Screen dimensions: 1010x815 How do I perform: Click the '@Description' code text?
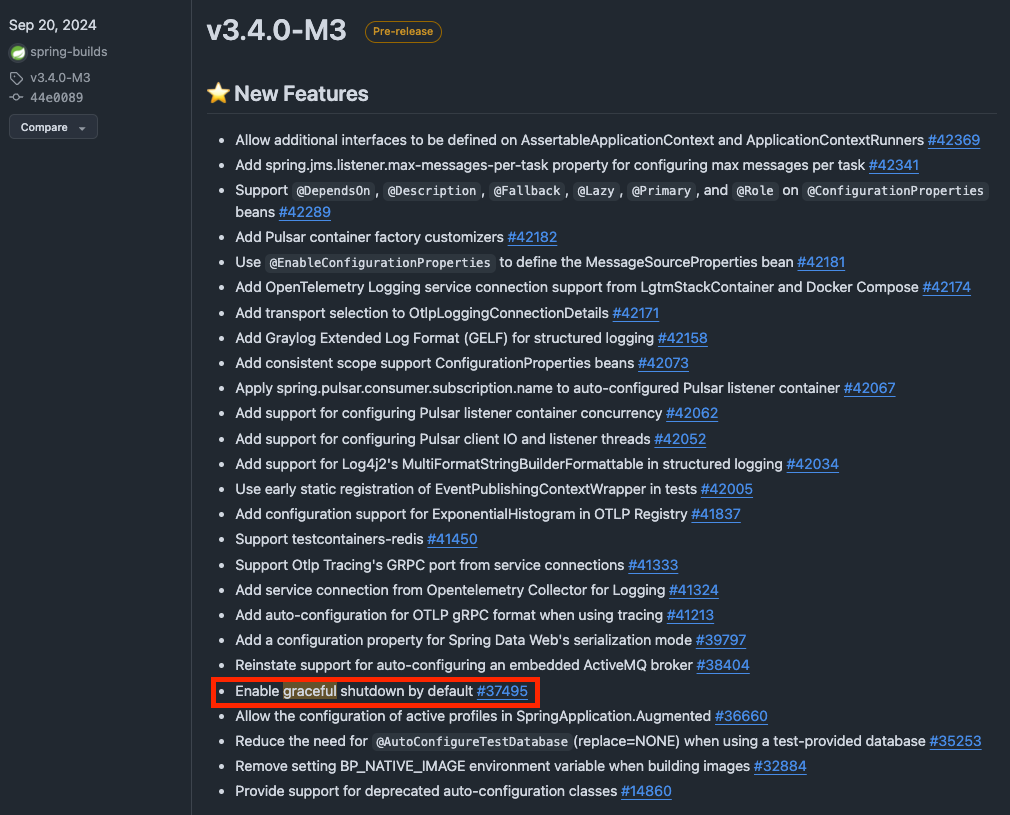432,191
